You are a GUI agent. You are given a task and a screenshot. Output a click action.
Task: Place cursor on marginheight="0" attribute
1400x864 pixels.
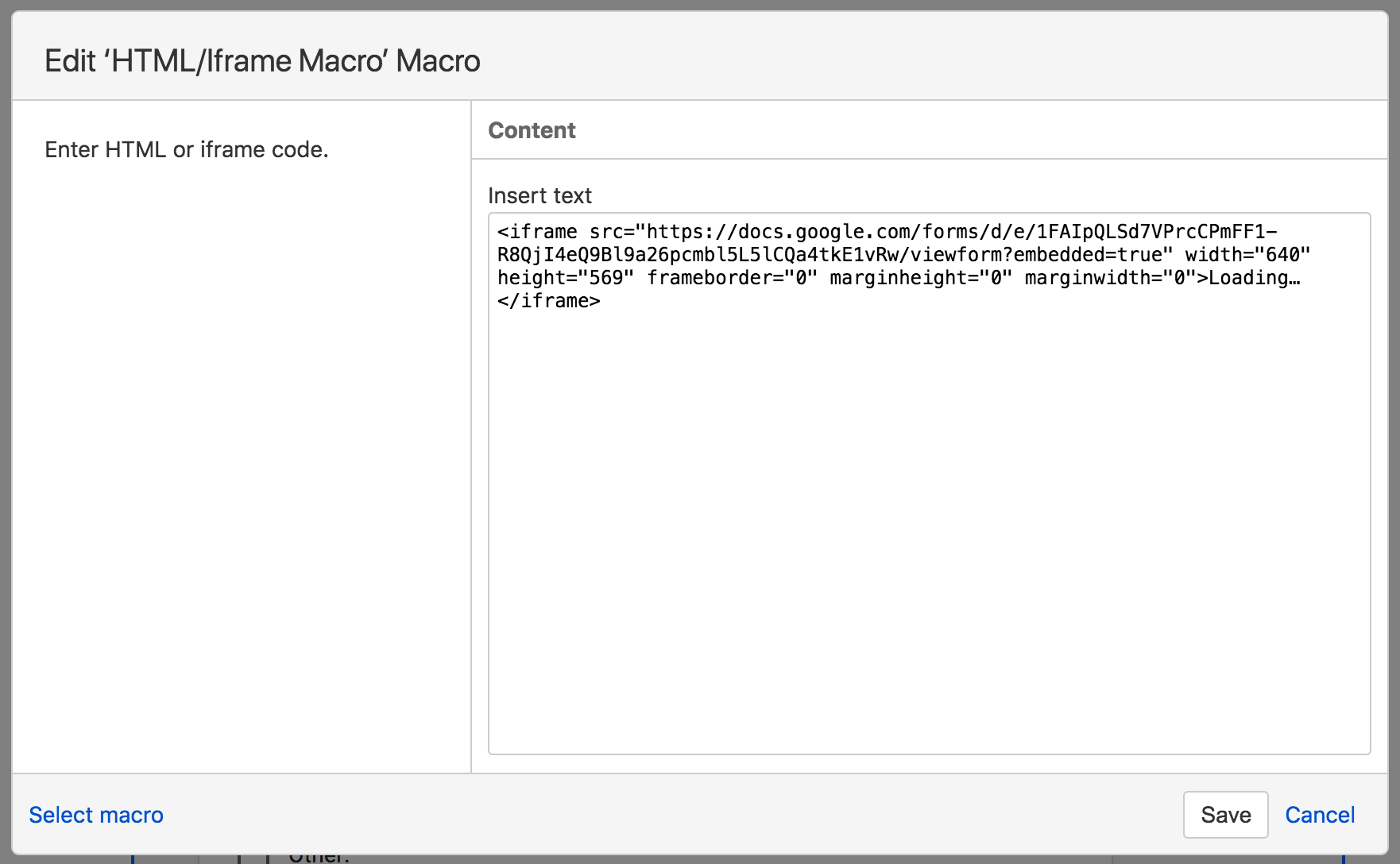coord(920,278)
